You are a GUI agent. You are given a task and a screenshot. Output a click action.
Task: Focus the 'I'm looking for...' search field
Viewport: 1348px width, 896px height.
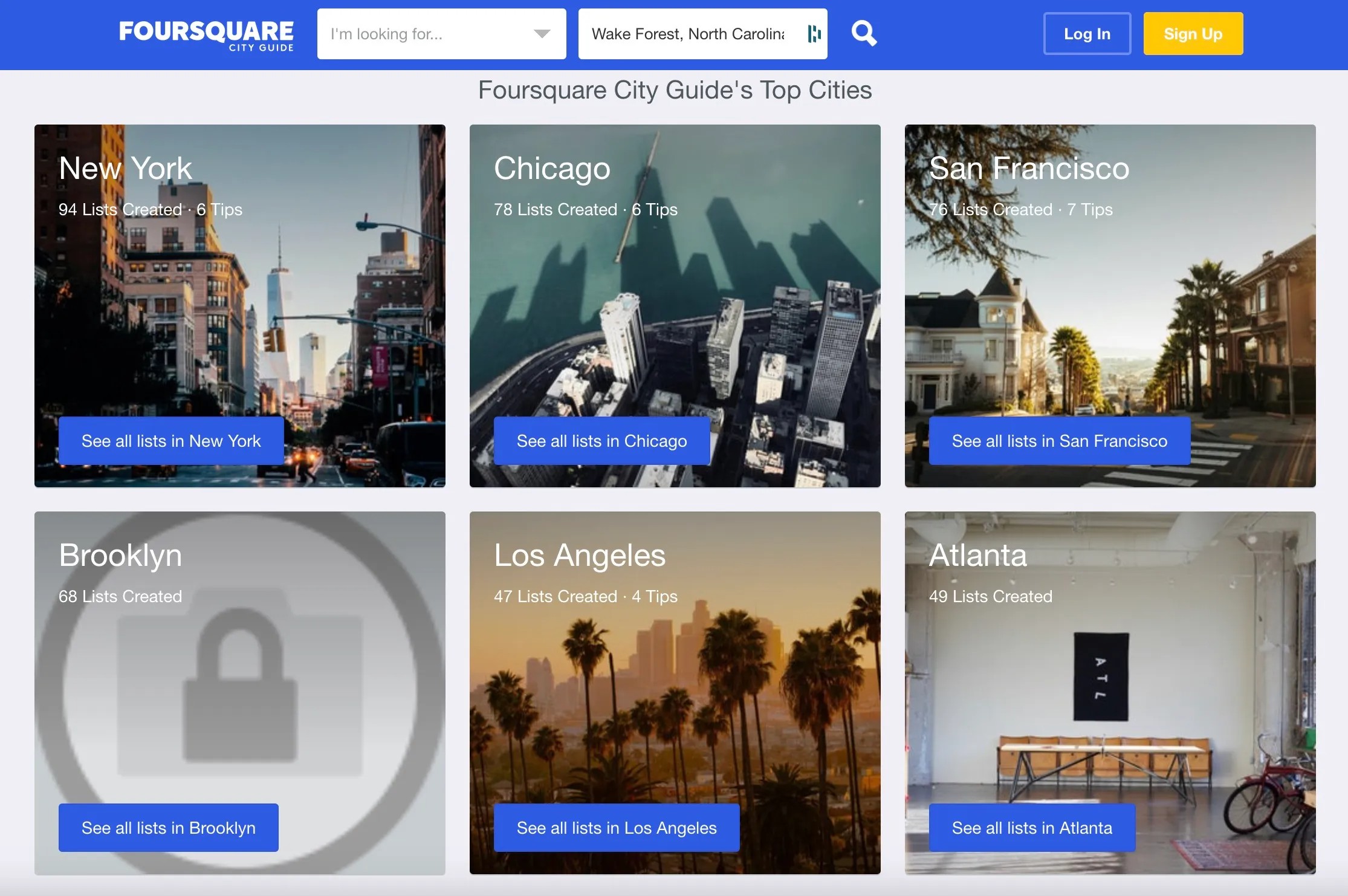(x=423, y=34)
